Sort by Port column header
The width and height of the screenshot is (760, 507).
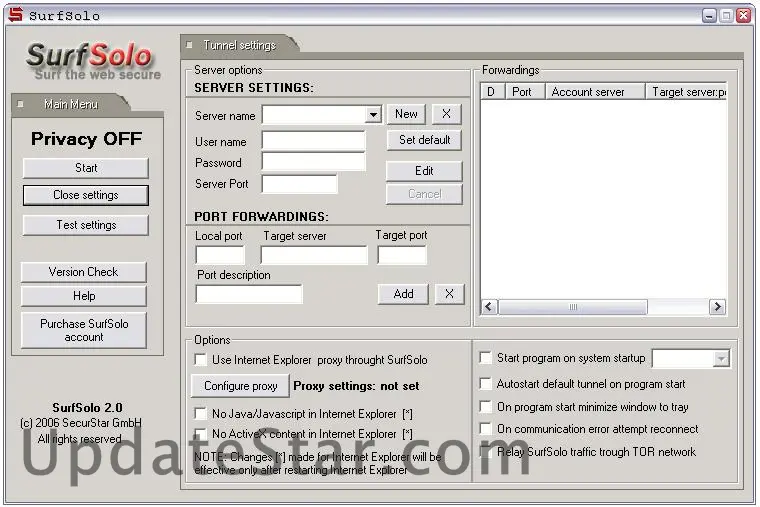[524, 92]
